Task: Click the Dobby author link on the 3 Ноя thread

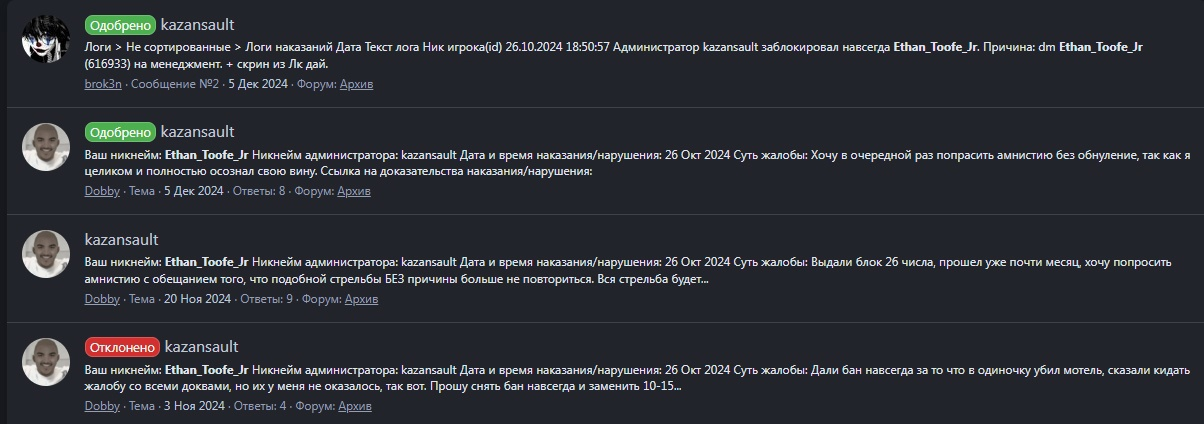Action: [102, 406]
